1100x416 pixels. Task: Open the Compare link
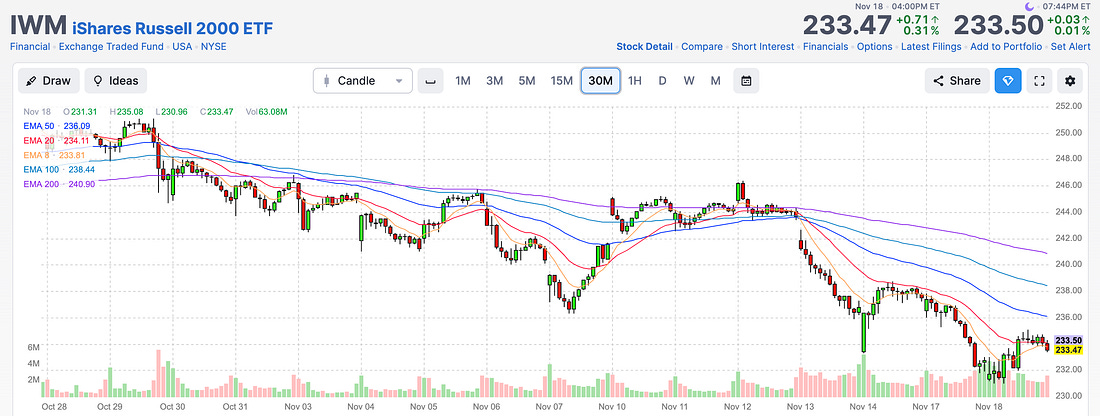pyautogui.click(x=702, y=47)
